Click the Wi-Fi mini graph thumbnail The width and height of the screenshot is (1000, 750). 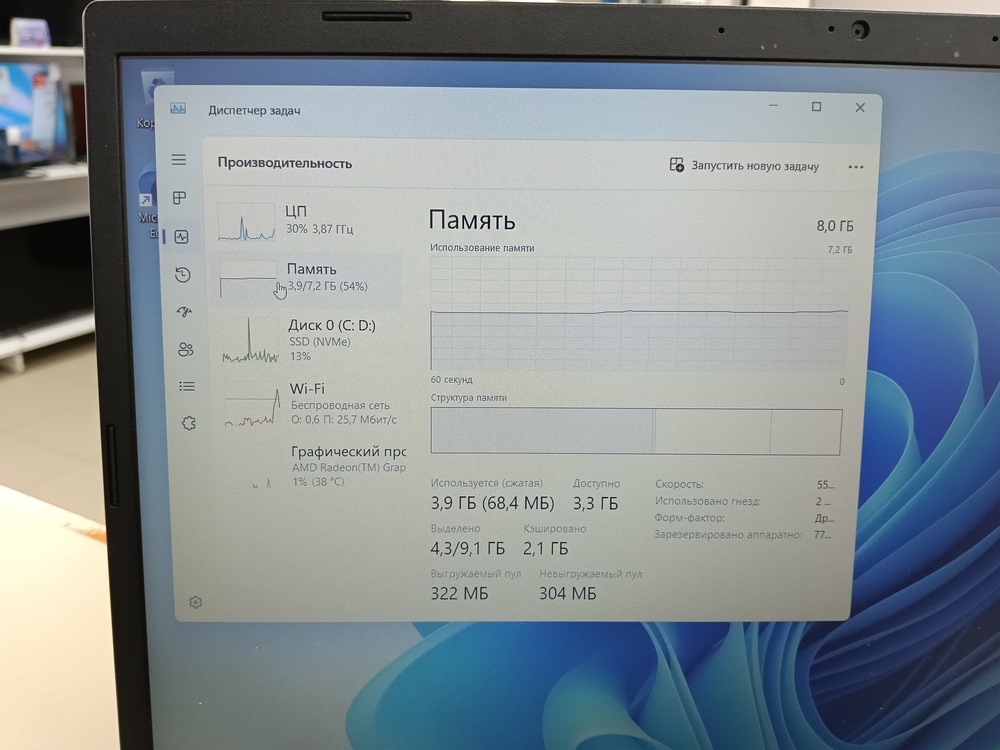tap(253, 404)
